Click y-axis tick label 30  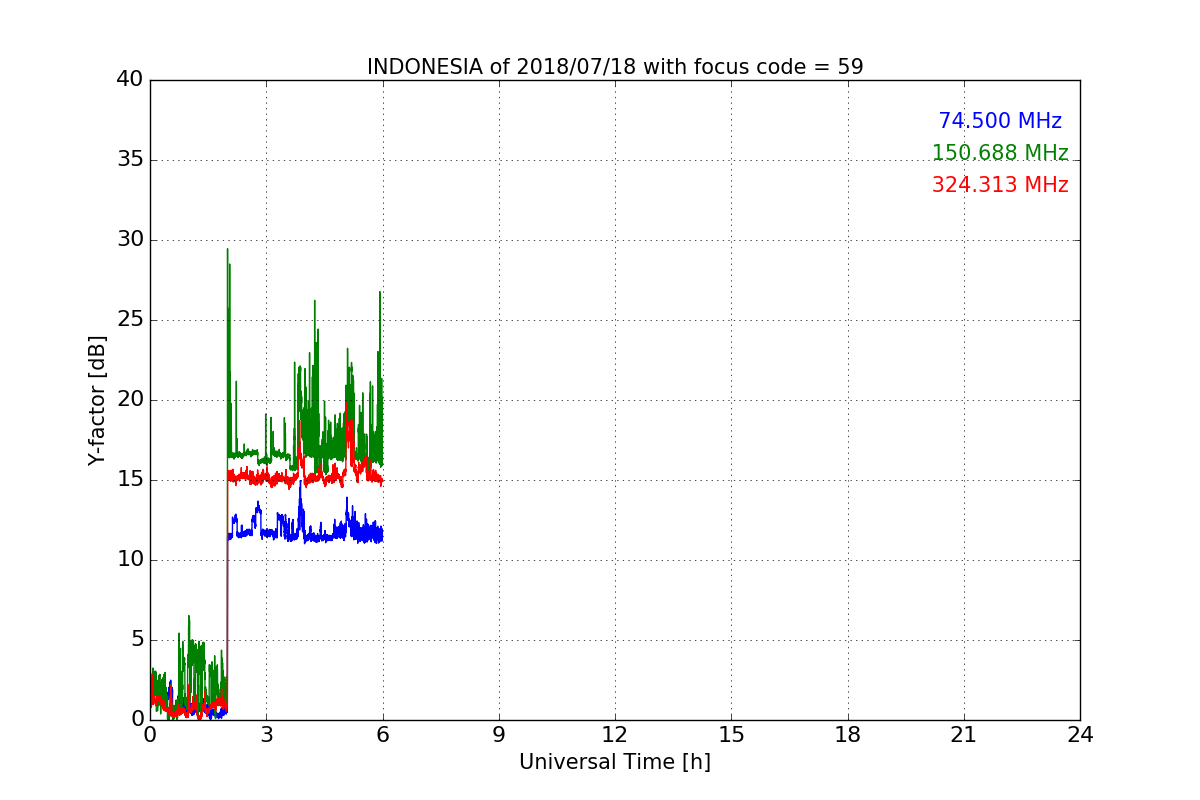[x=130, y=240]
